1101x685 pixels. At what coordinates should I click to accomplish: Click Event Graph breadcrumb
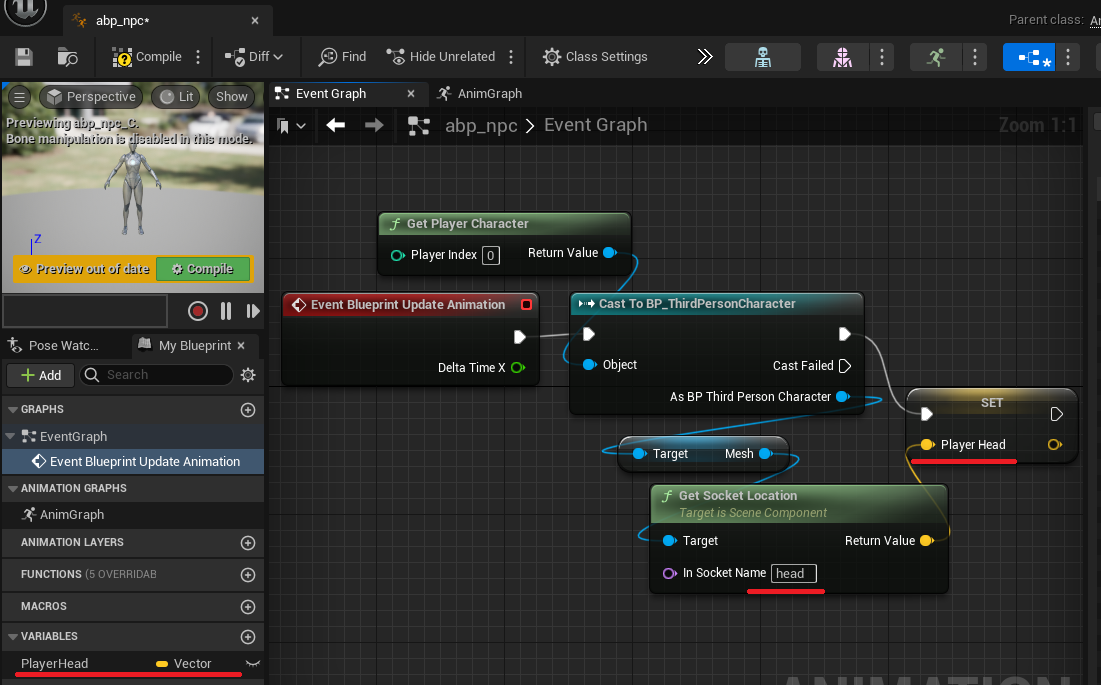[595, 125]
